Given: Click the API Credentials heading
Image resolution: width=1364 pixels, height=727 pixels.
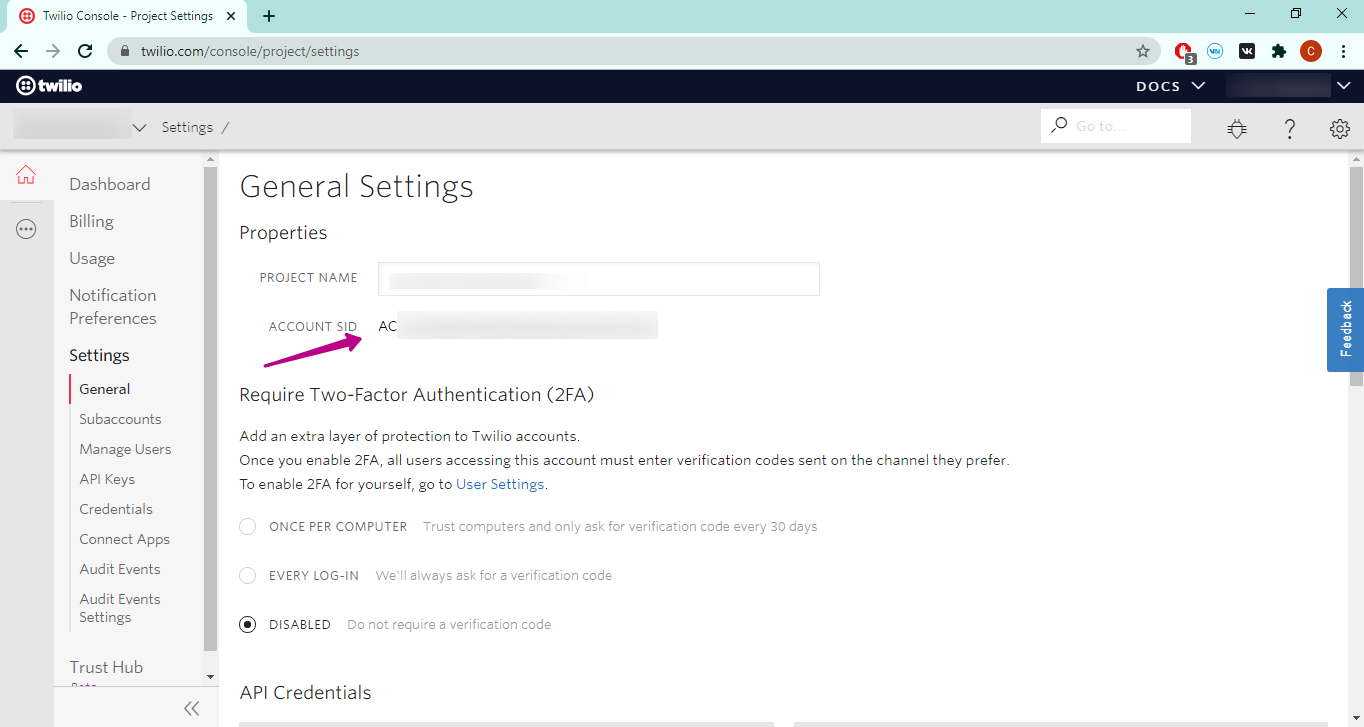Looking at the screenshot, I should 305,692.
